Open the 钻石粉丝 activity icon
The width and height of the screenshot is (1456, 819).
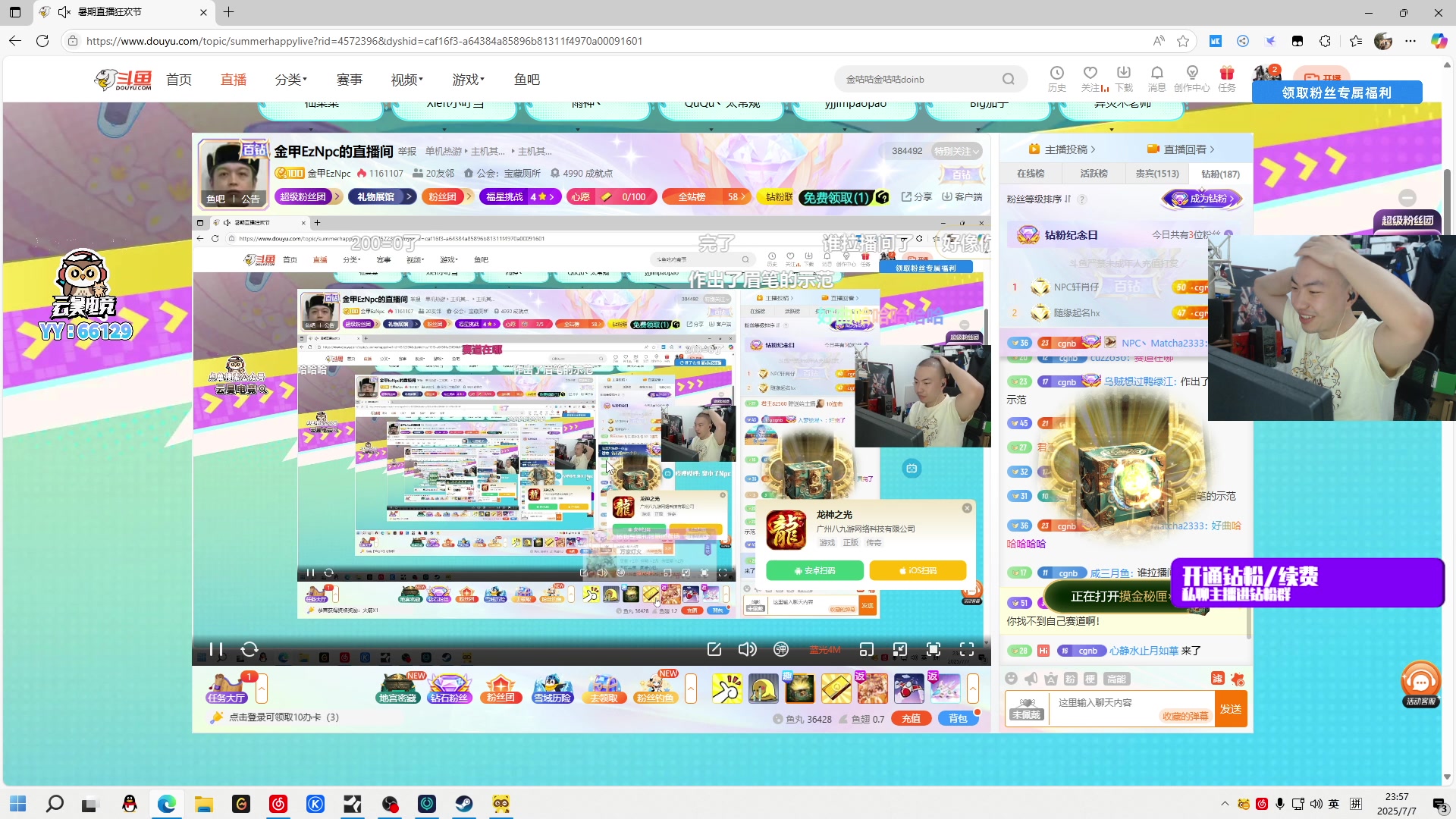click(x=450, y=689)
